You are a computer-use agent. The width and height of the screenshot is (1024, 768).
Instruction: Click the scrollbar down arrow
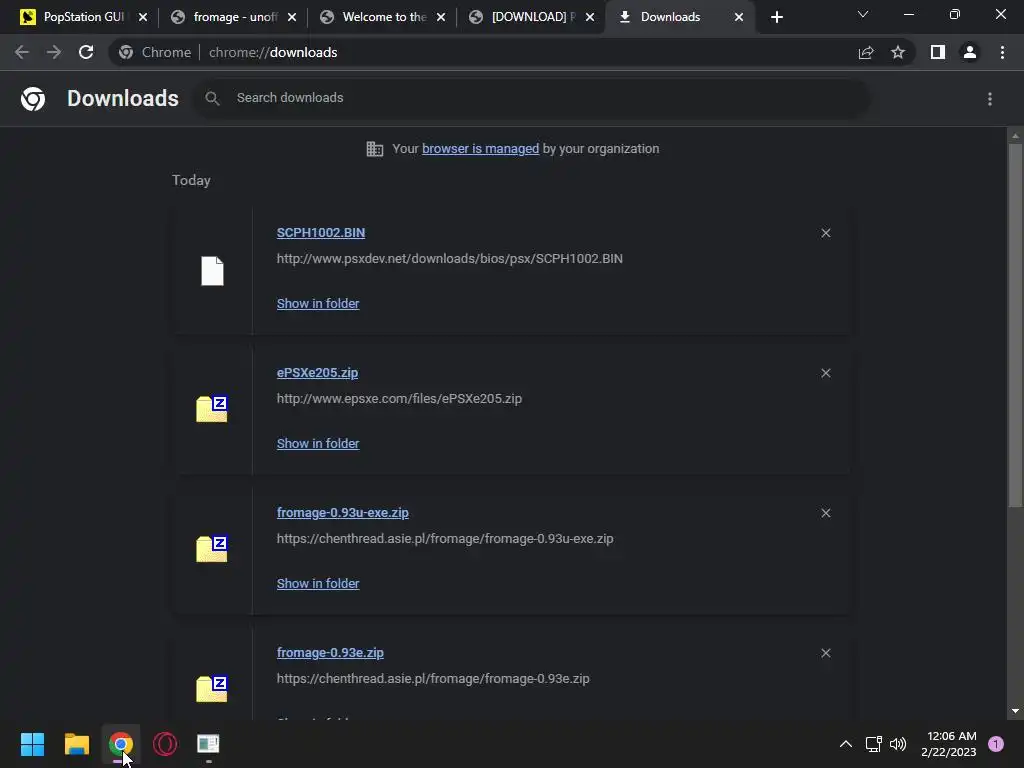pyautogui.click(x=1015, y=711)
